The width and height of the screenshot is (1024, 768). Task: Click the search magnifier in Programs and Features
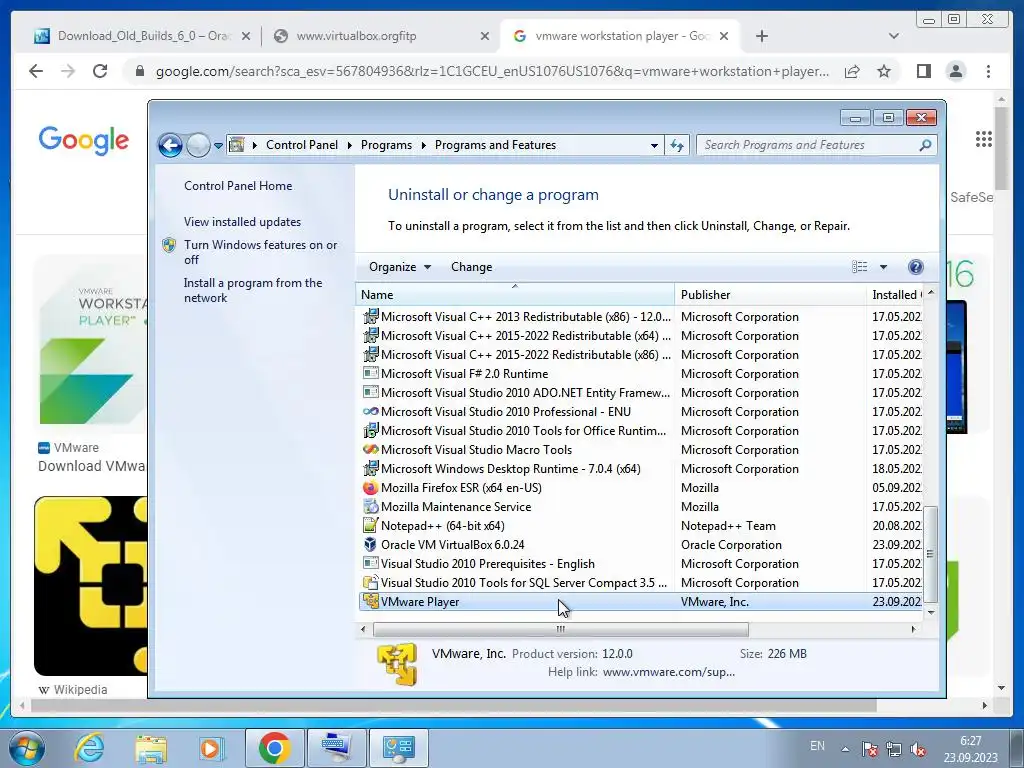coord(925,145)
